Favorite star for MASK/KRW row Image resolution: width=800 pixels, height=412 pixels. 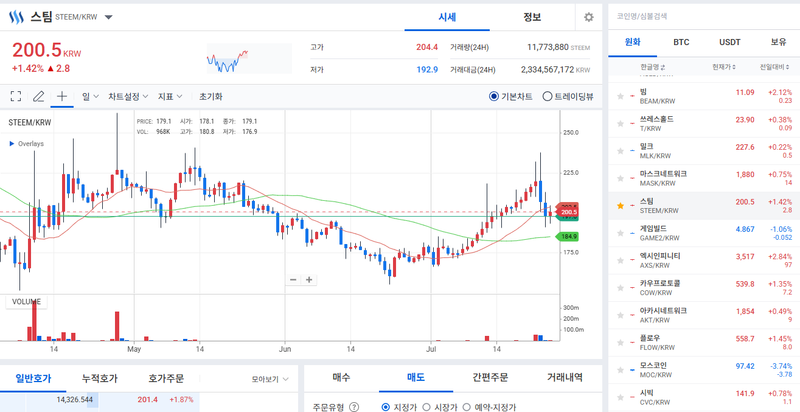click(620, 178)
